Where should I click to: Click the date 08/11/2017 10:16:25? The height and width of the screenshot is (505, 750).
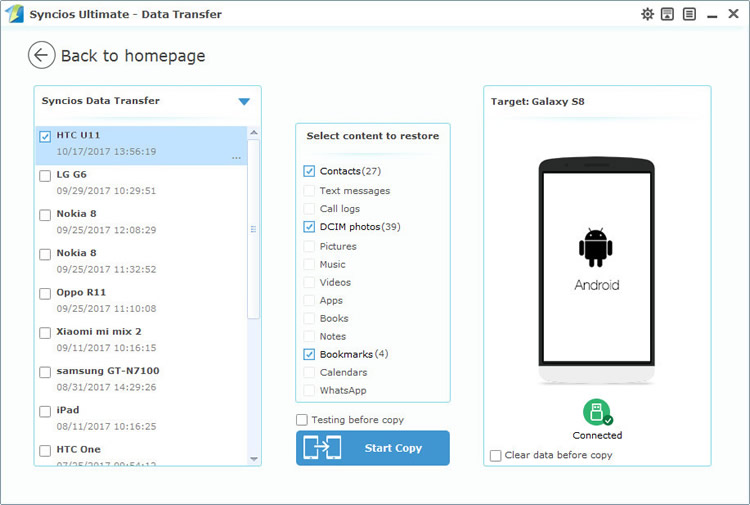[x=106, y=426]
